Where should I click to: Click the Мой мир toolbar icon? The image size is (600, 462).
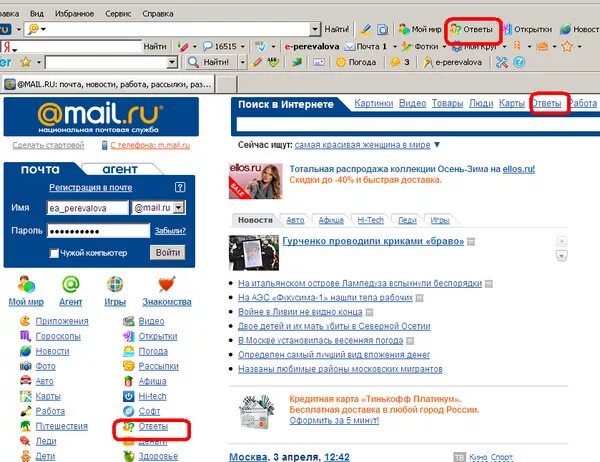[x=404, y=29]
